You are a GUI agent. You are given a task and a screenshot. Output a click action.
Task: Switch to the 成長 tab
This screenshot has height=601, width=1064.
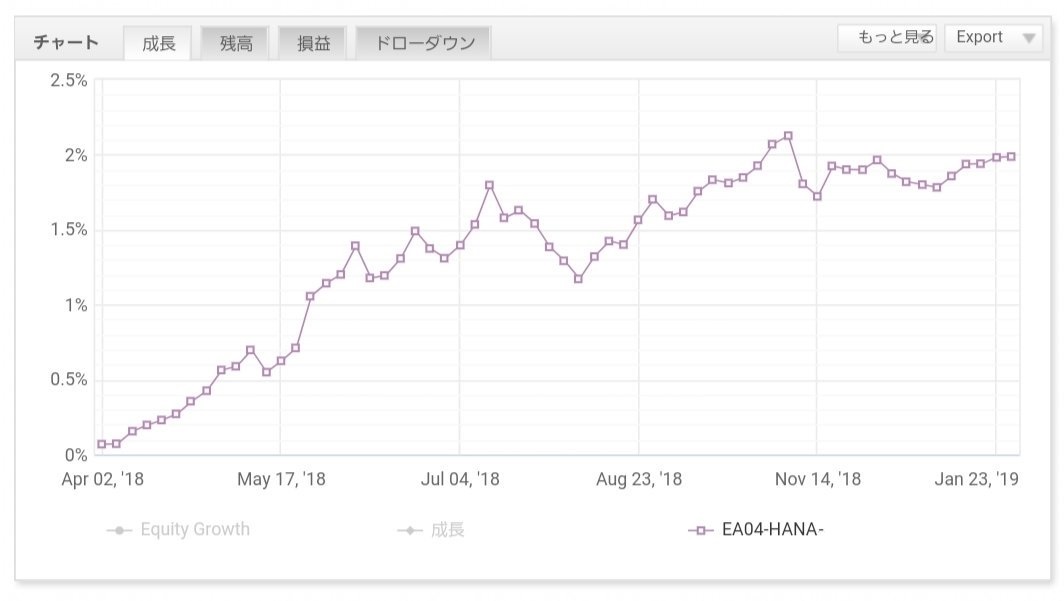[x=158, y=43]
